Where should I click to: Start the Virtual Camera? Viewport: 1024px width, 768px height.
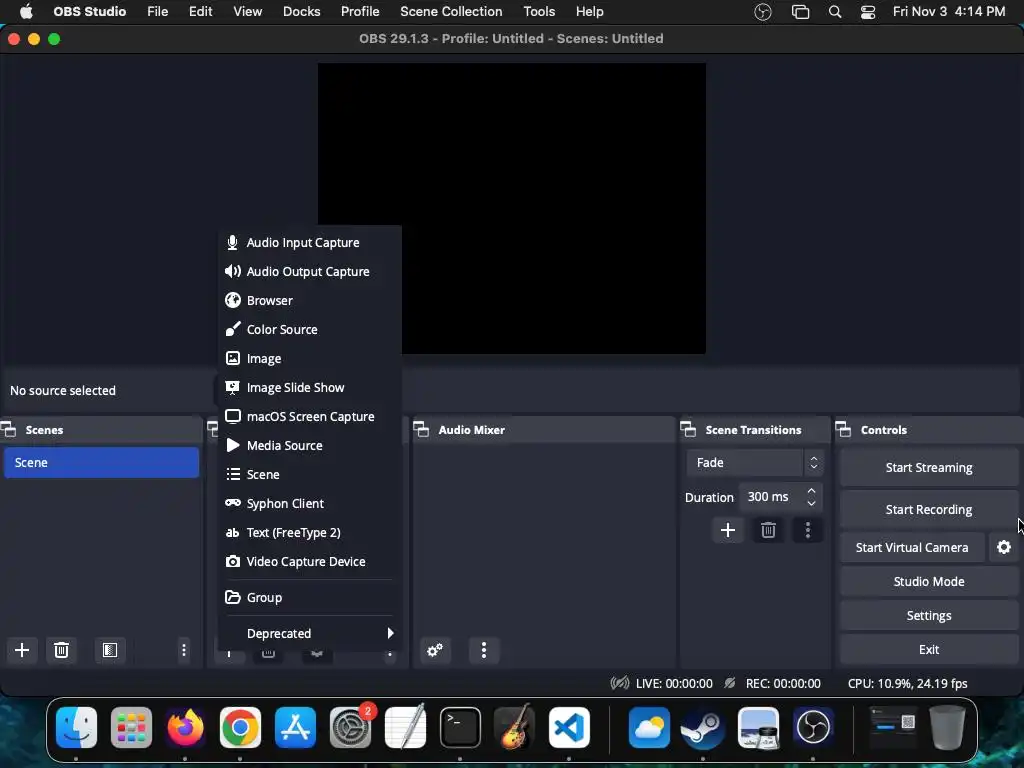coord(912,547)
